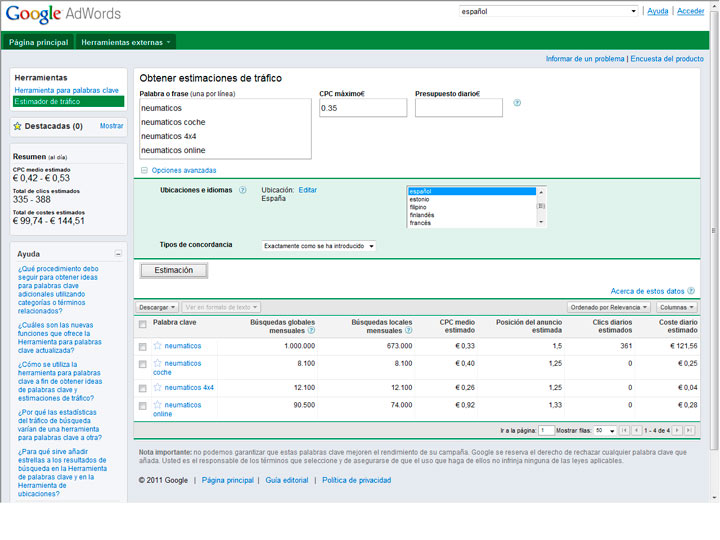The width and height of the screenshot is (720, 540).
Task: Collapse the Ayuda panel with minus icon
Action: click(x=118, y=254)
